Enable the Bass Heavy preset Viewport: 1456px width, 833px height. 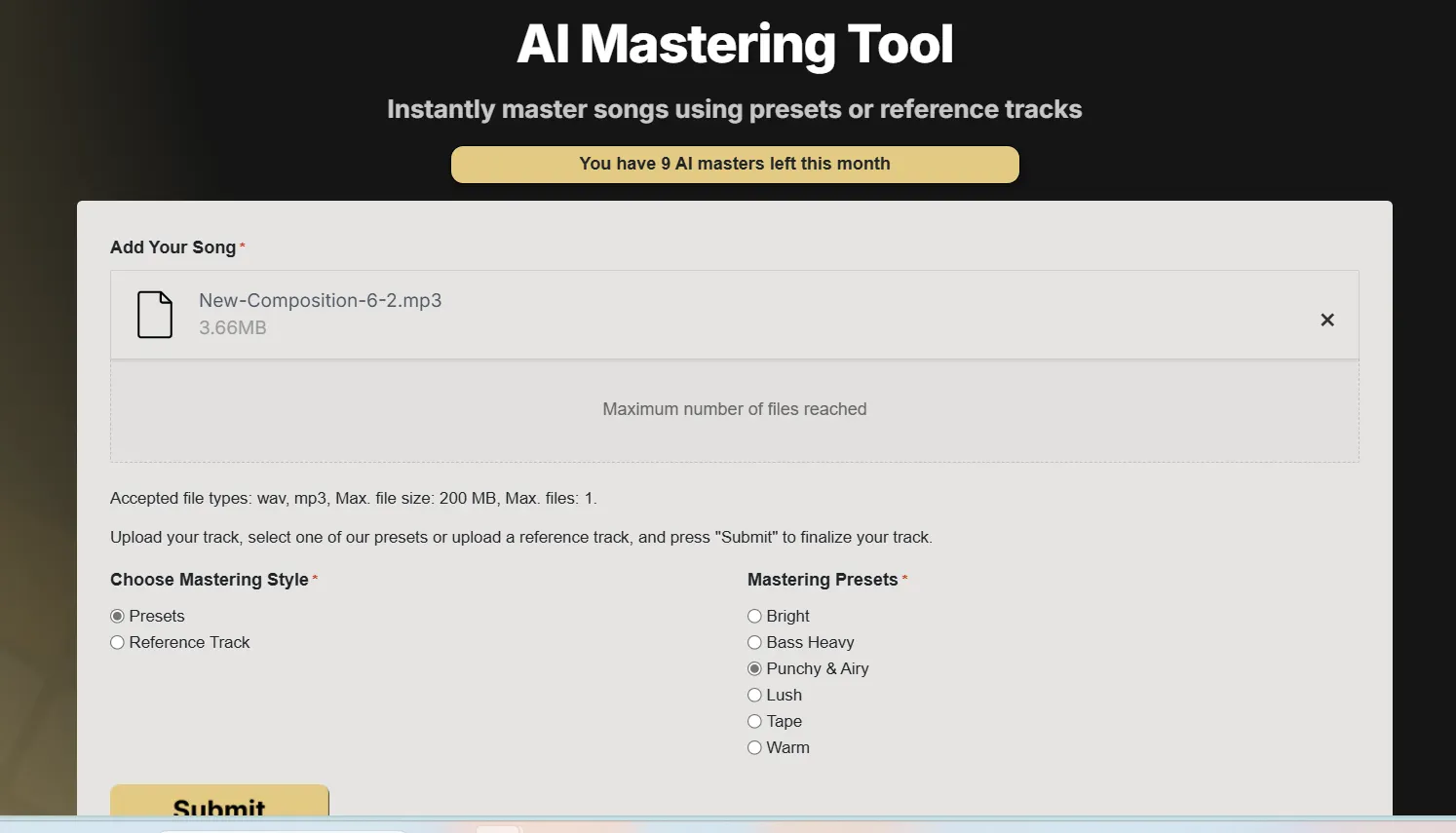pos(754,642)
